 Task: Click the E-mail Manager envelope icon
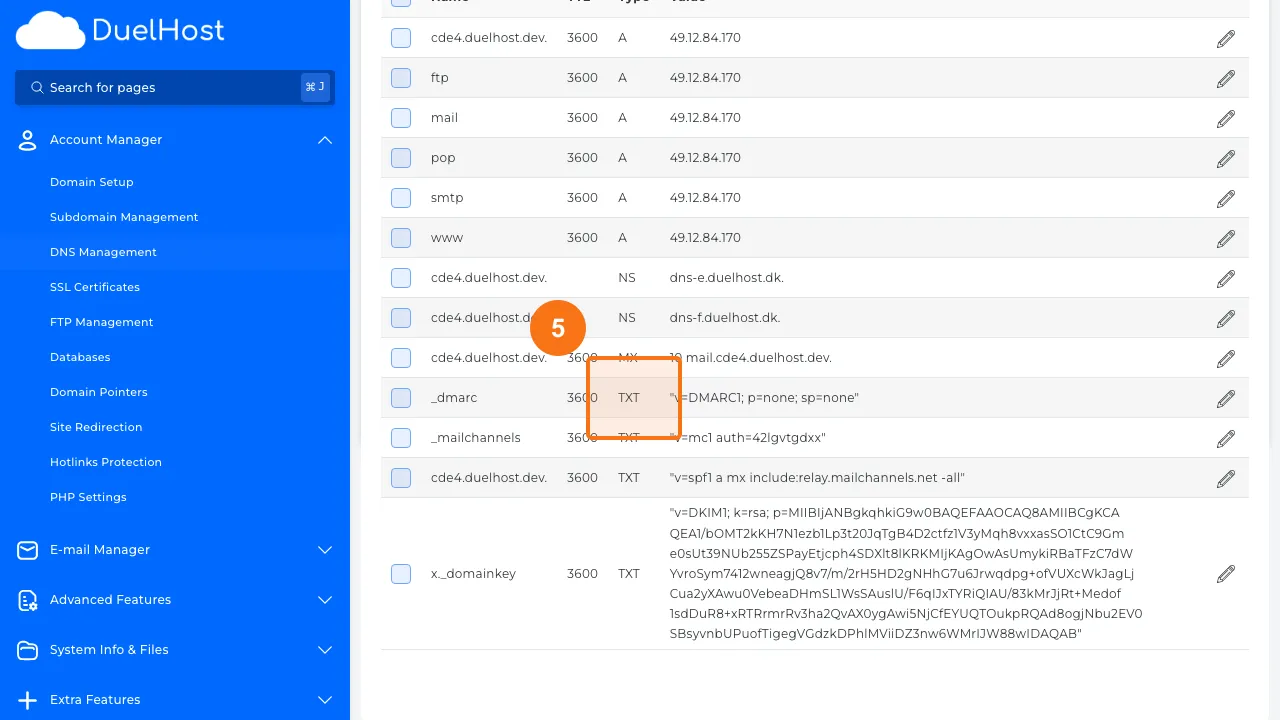click(27, 550)
